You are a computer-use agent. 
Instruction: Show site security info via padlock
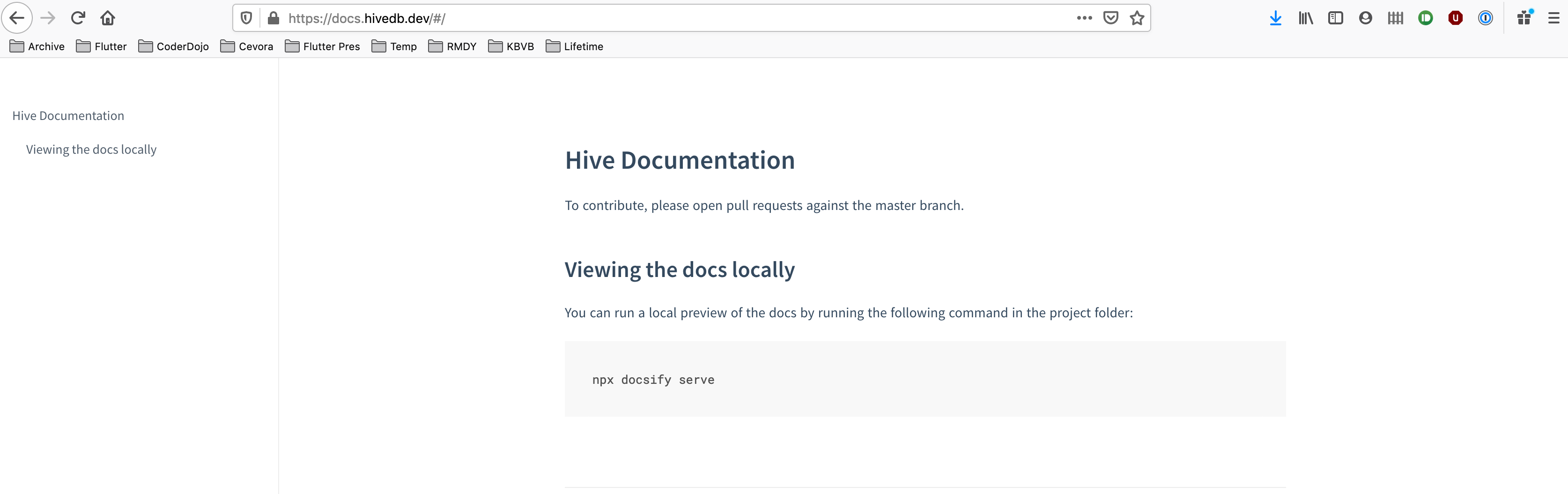pyautogui.click(x=274, y=18)
